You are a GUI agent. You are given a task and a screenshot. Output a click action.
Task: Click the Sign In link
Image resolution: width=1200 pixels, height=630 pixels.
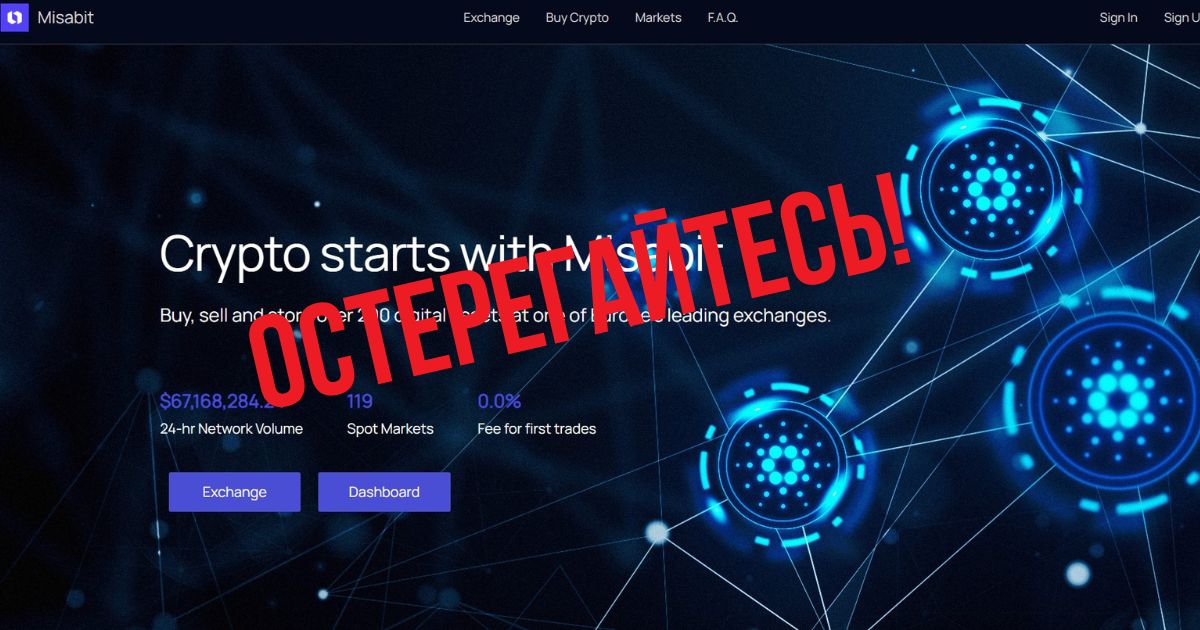tap(1118, 18)
